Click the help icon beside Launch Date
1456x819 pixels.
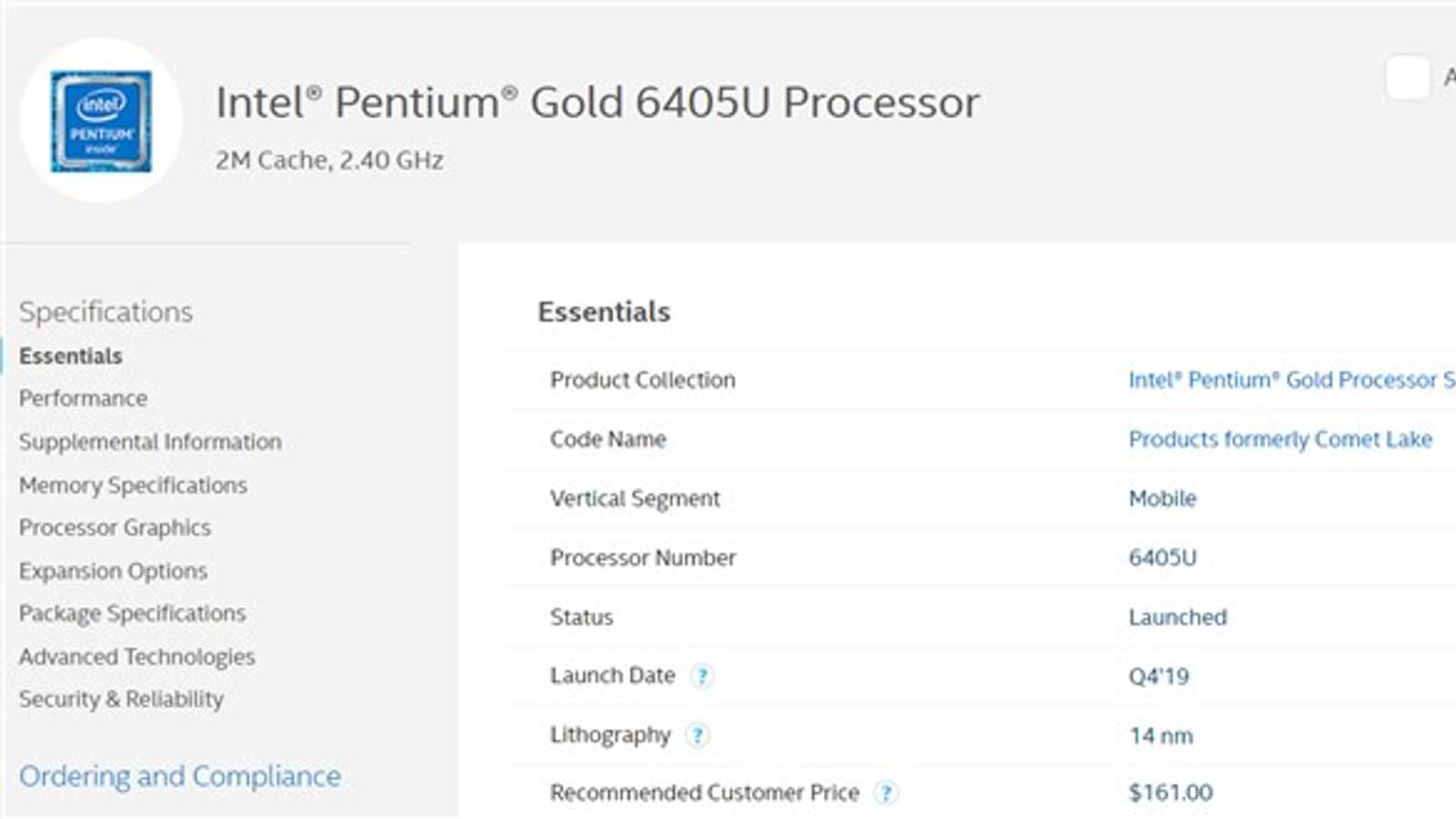[702, 676]
